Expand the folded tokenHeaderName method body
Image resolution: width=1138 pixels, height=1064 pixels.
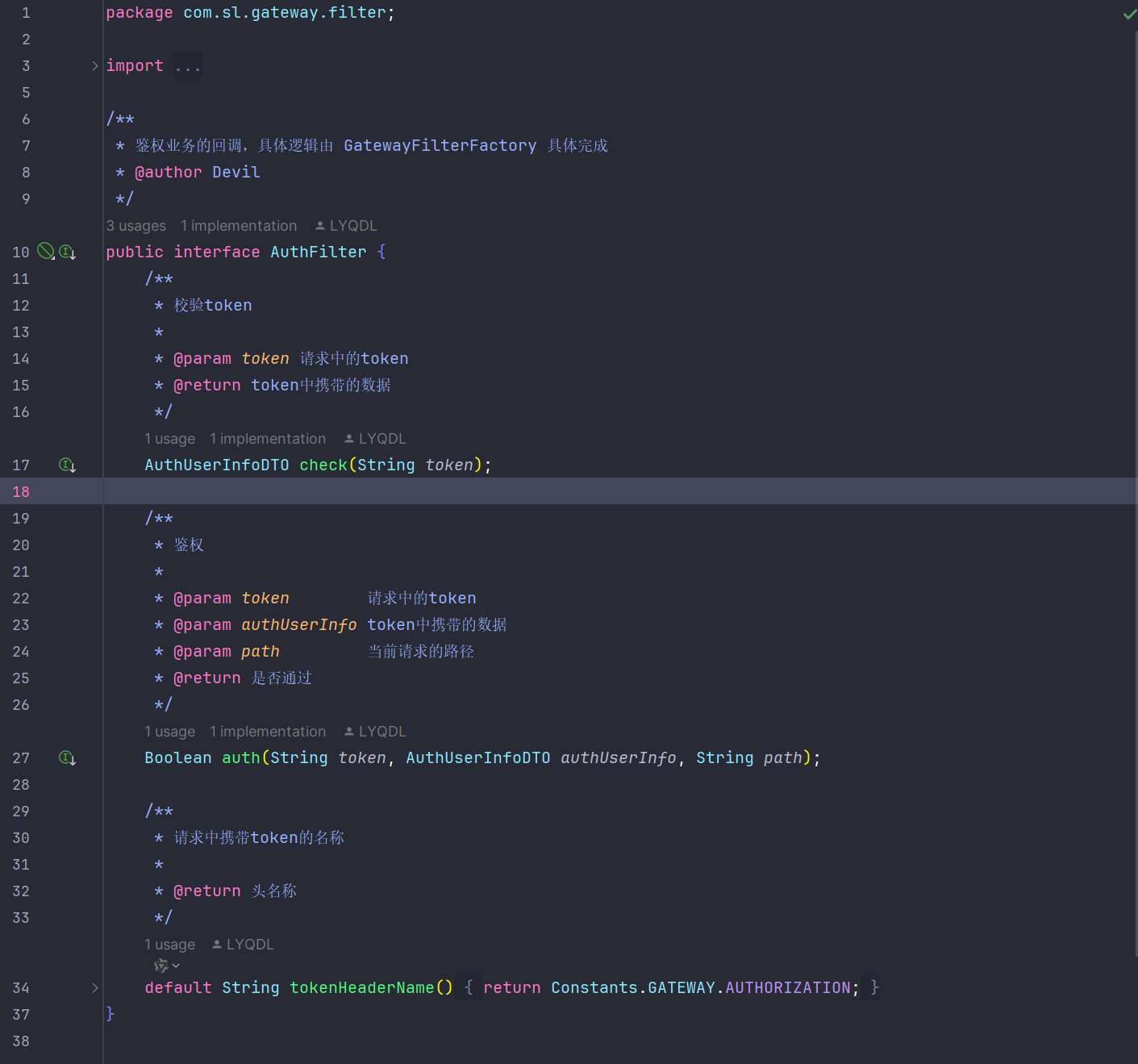click(95, 988)
